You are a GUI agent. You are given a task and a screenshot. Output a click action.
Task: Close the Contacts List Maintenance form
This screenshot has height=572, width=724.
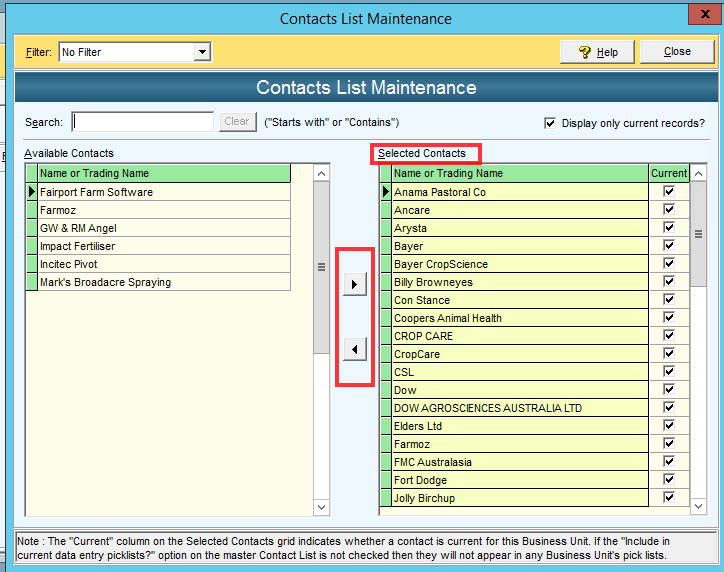coord(677,52)
